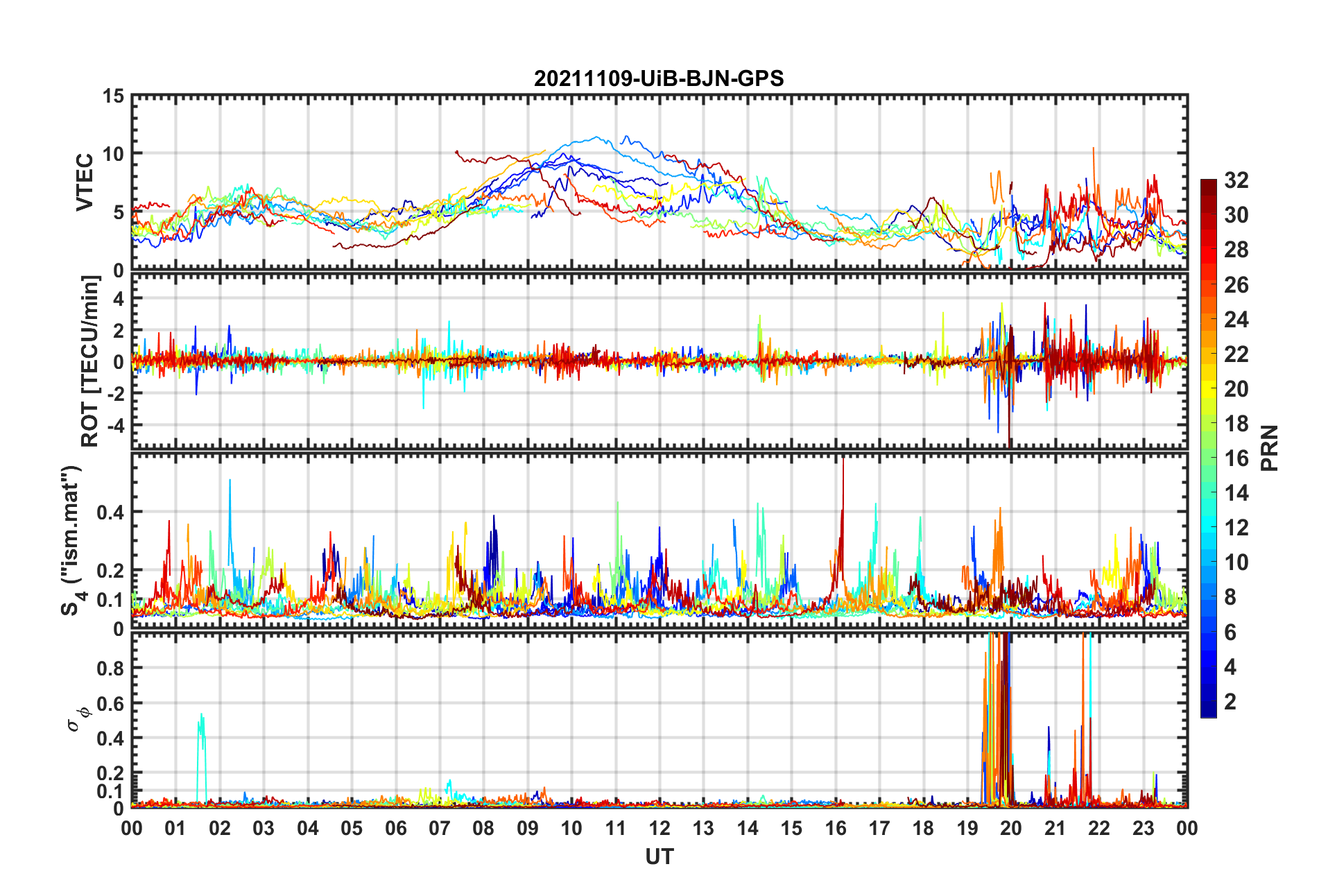Select hour 08 on the UT axis
The image size is (1319, 896).
tap(483, 829)
